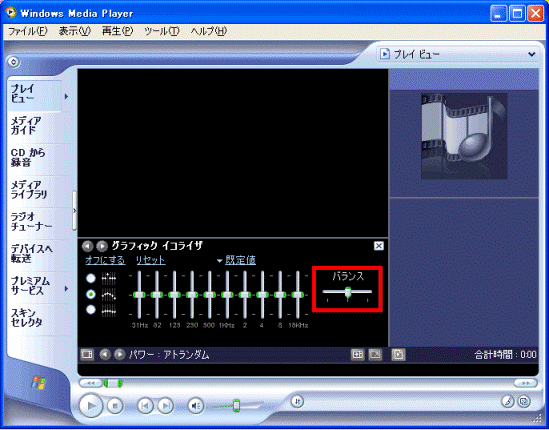Image resolution: width=549 pixels, height=430 pixels.
Task: Click the 1kHz equalizer slider
Action: [x=227, y=295]
